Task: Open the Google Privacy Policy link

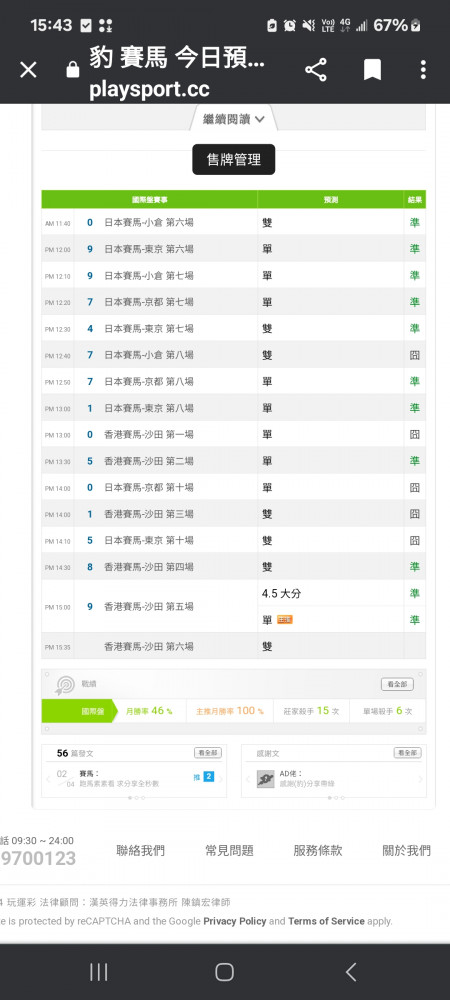Action: tap(235, 921)
